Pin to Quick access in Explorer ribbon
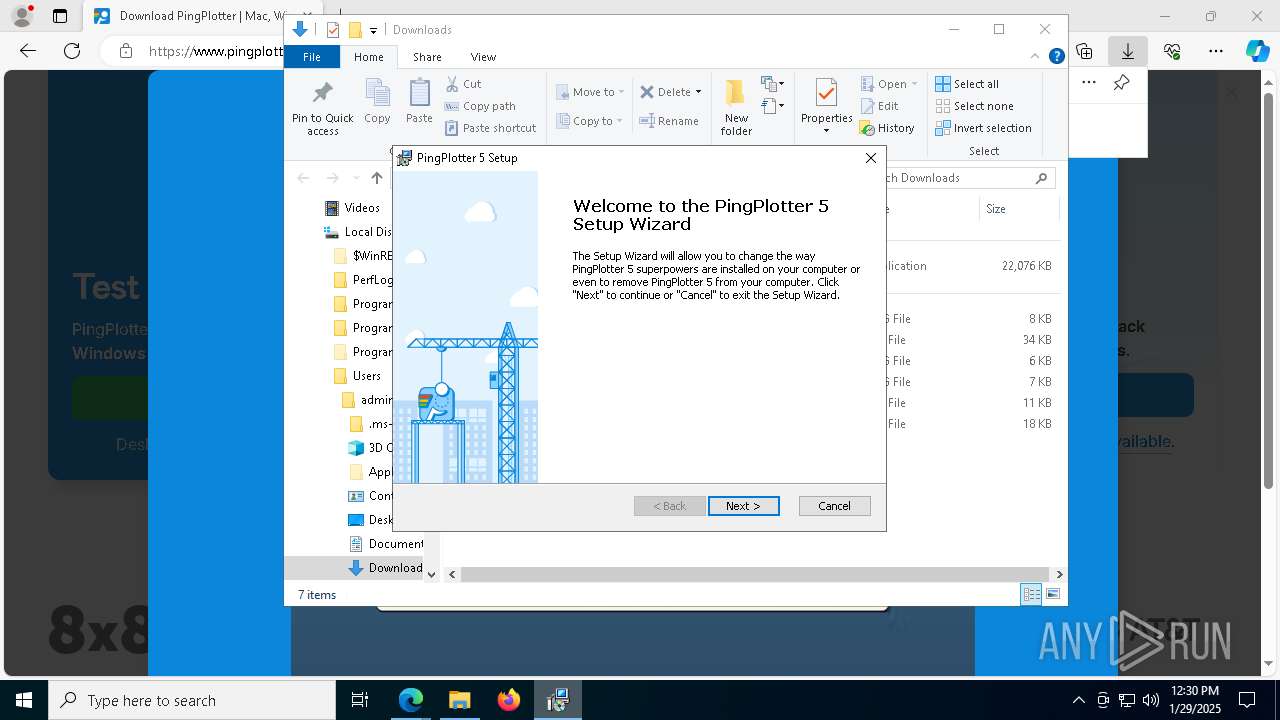 [322, 108]
